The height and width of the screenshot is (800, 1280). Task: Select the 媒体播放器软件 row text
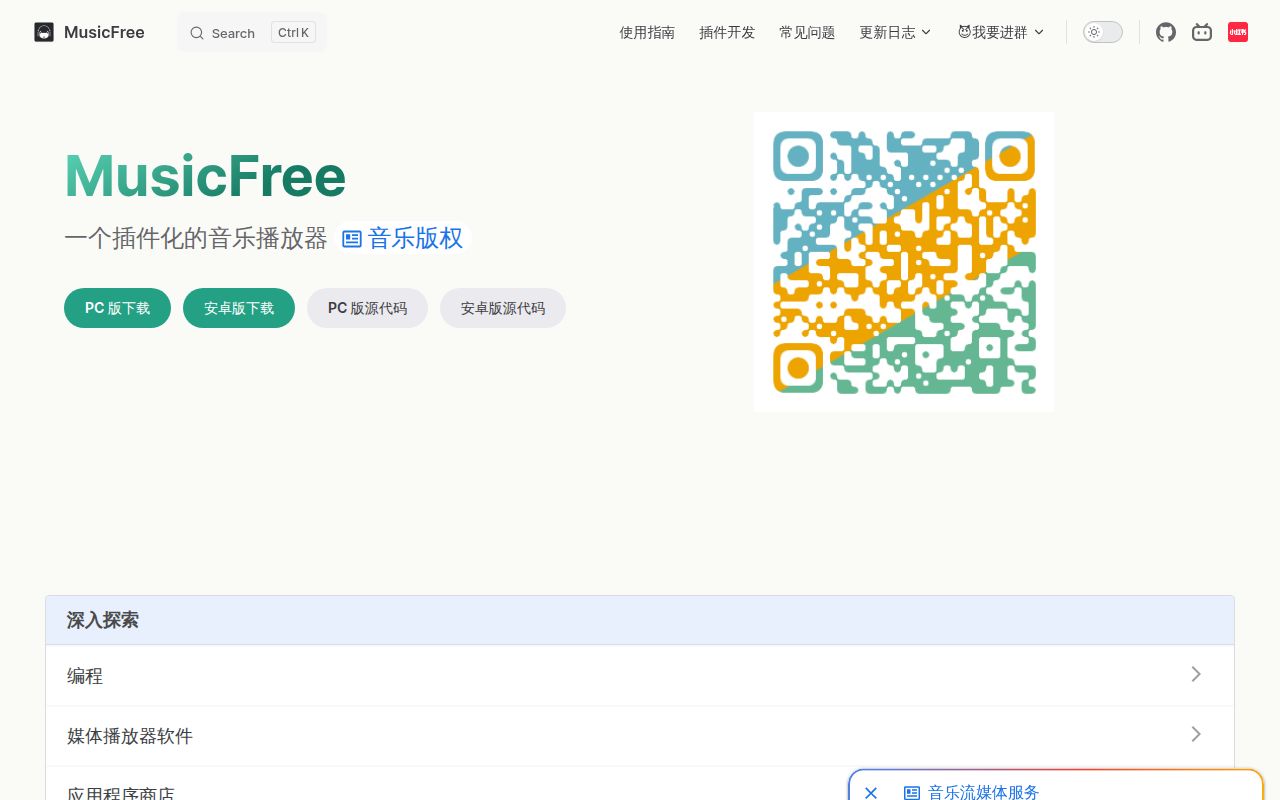coord(130,736)
